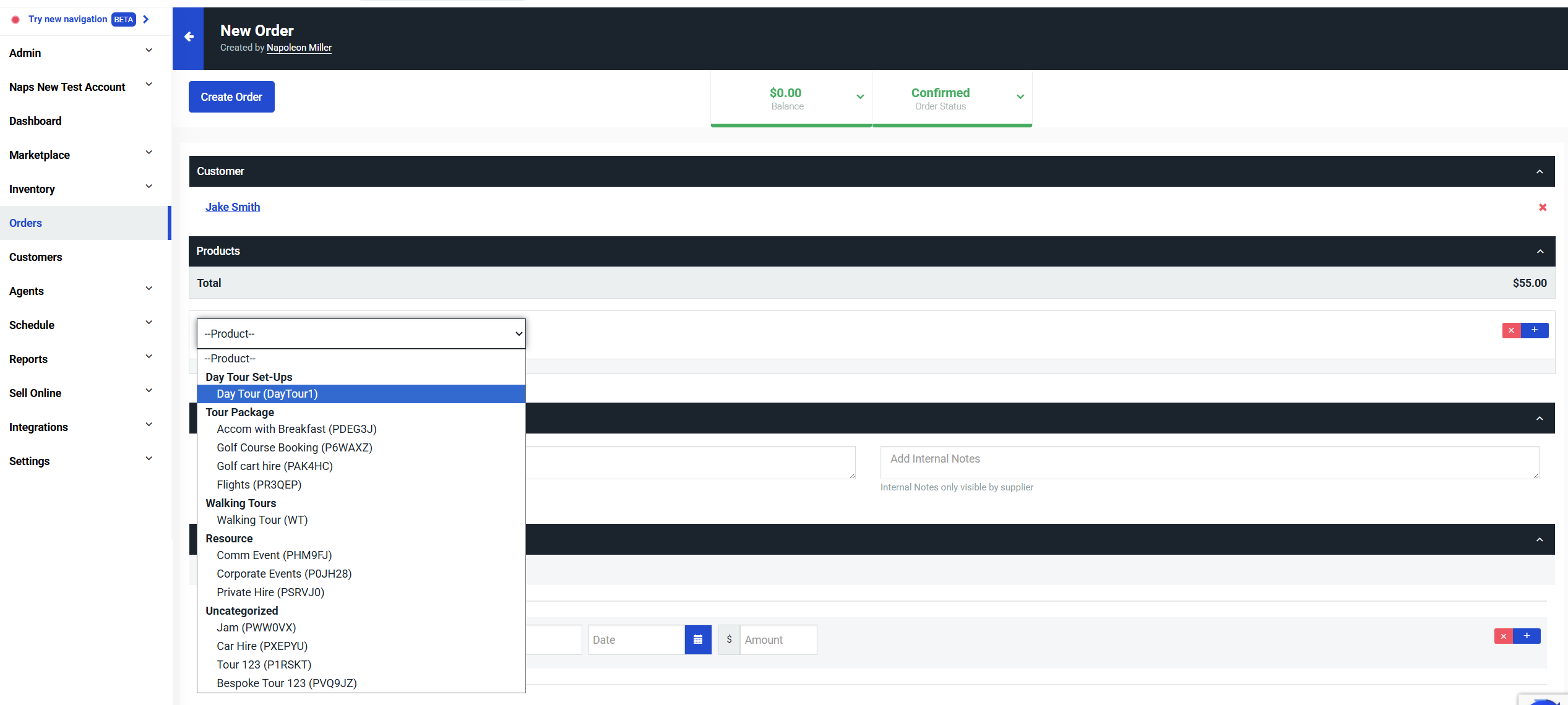Add a payment row with the bottom blue plus
This screenshot has height=705, width=1568.
tap(1527, 636)
